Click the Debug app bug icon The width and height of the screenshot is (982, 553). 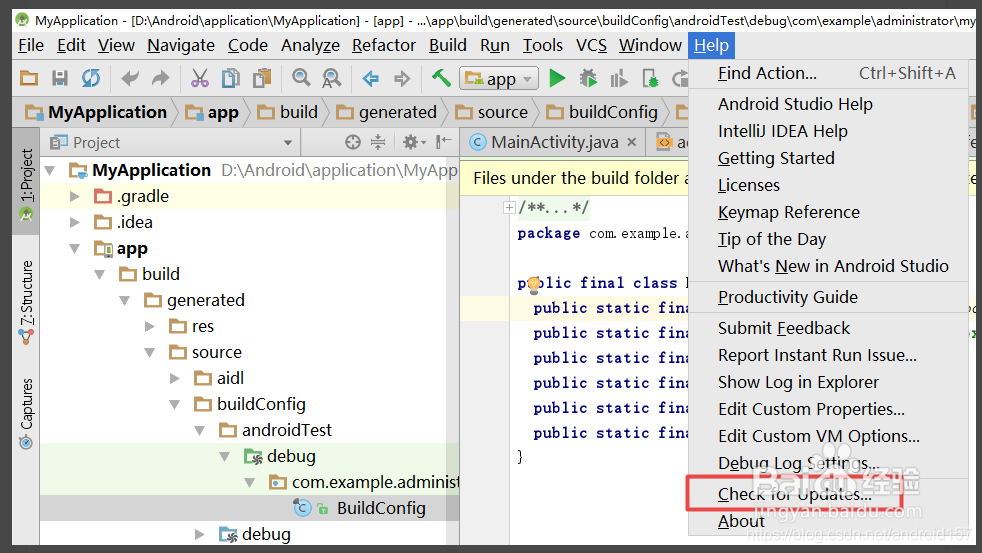coord(588,78)
